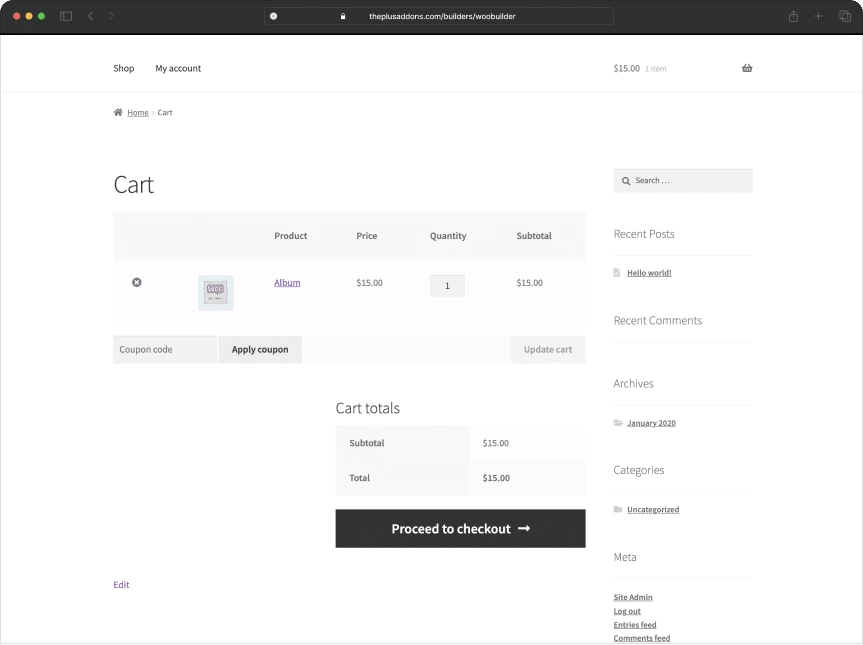The height and width of the screenshot is (645, 863).
Task: Click the Album product thumbnail
Action: pyautogui.click(x=215, y=292)
